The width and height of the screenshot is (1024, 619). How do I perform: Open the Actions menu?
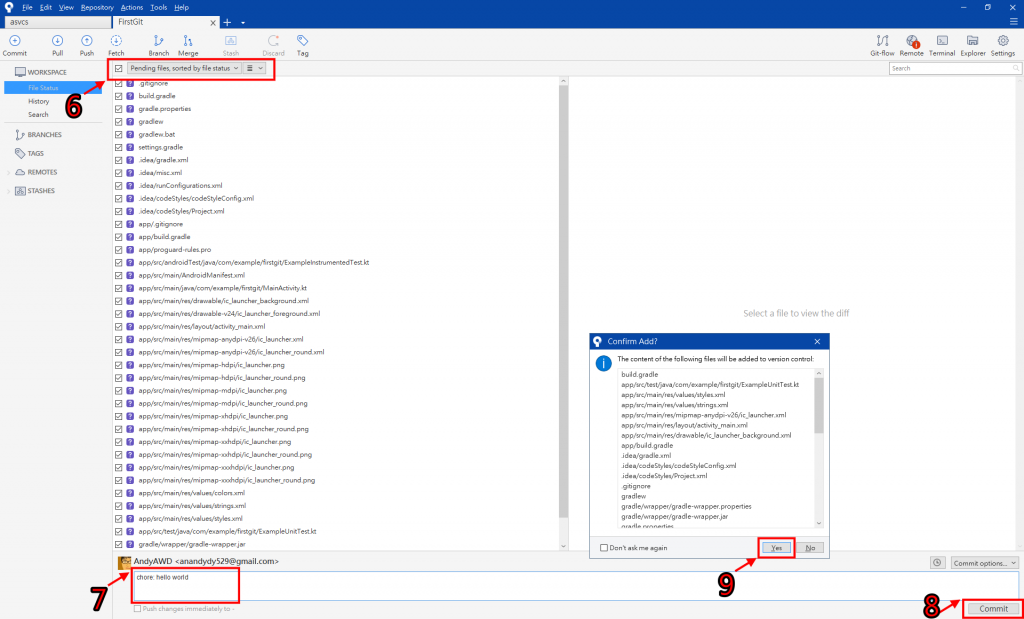[132, 7]
